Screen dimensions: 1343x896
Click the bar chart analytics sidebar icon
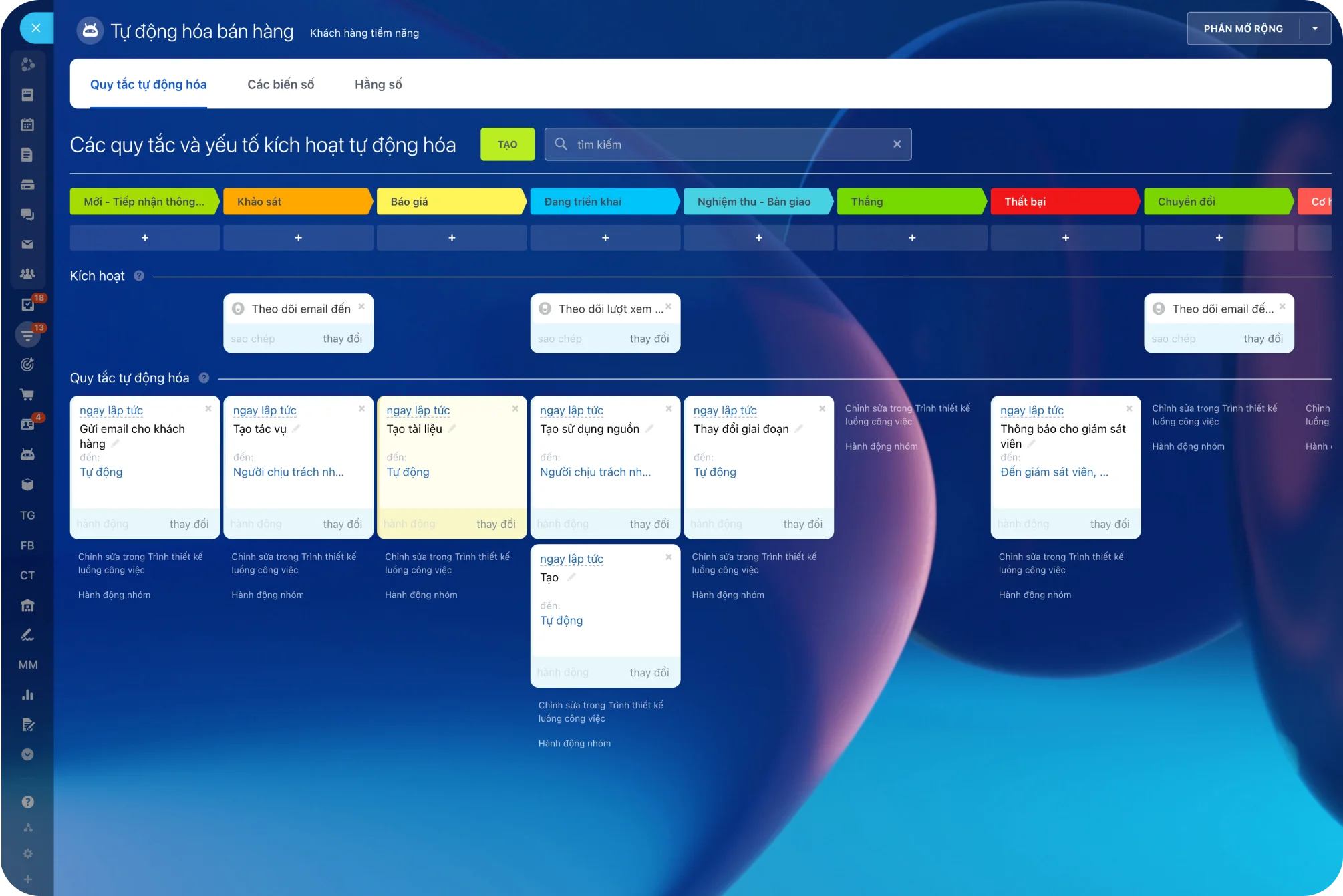27,695
